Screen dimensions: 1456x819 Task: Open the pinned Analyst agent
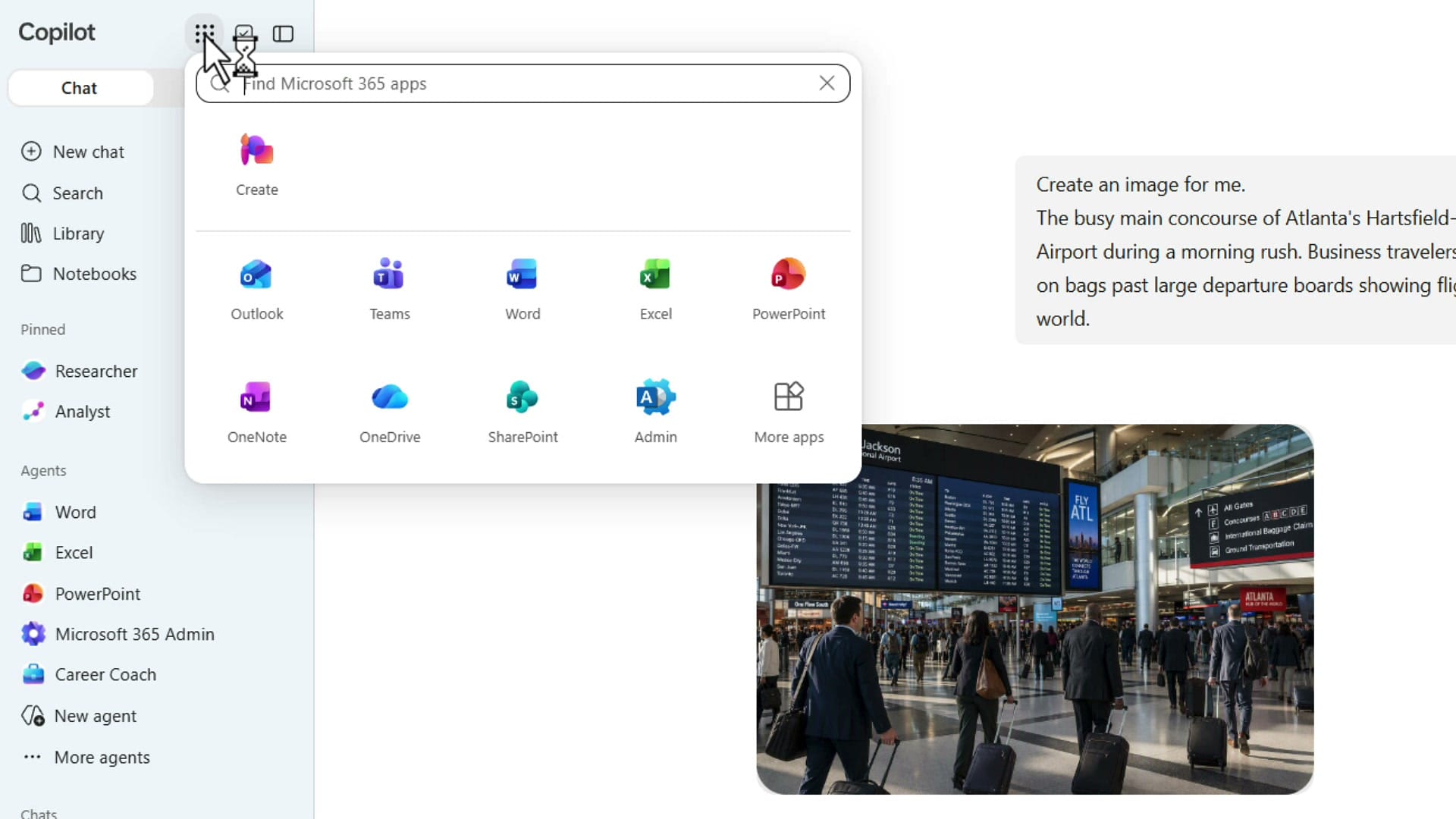click(x=67, y=411)
